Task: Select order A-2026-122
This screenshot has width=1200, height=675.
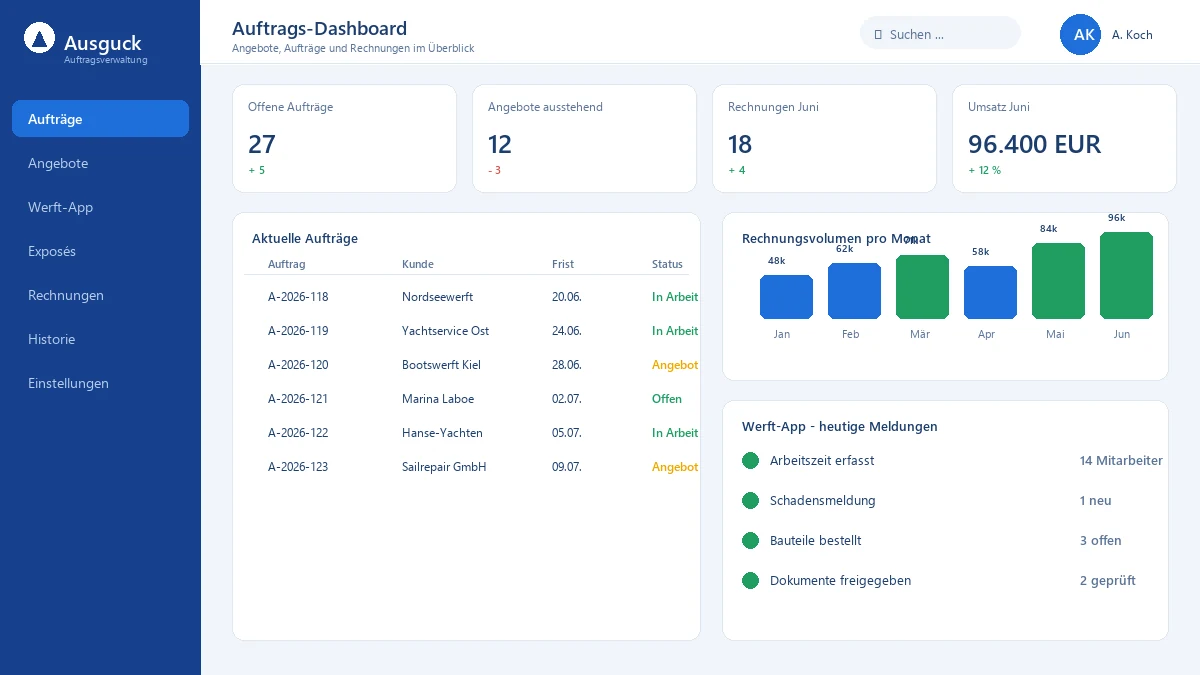Action: point(298,433)
